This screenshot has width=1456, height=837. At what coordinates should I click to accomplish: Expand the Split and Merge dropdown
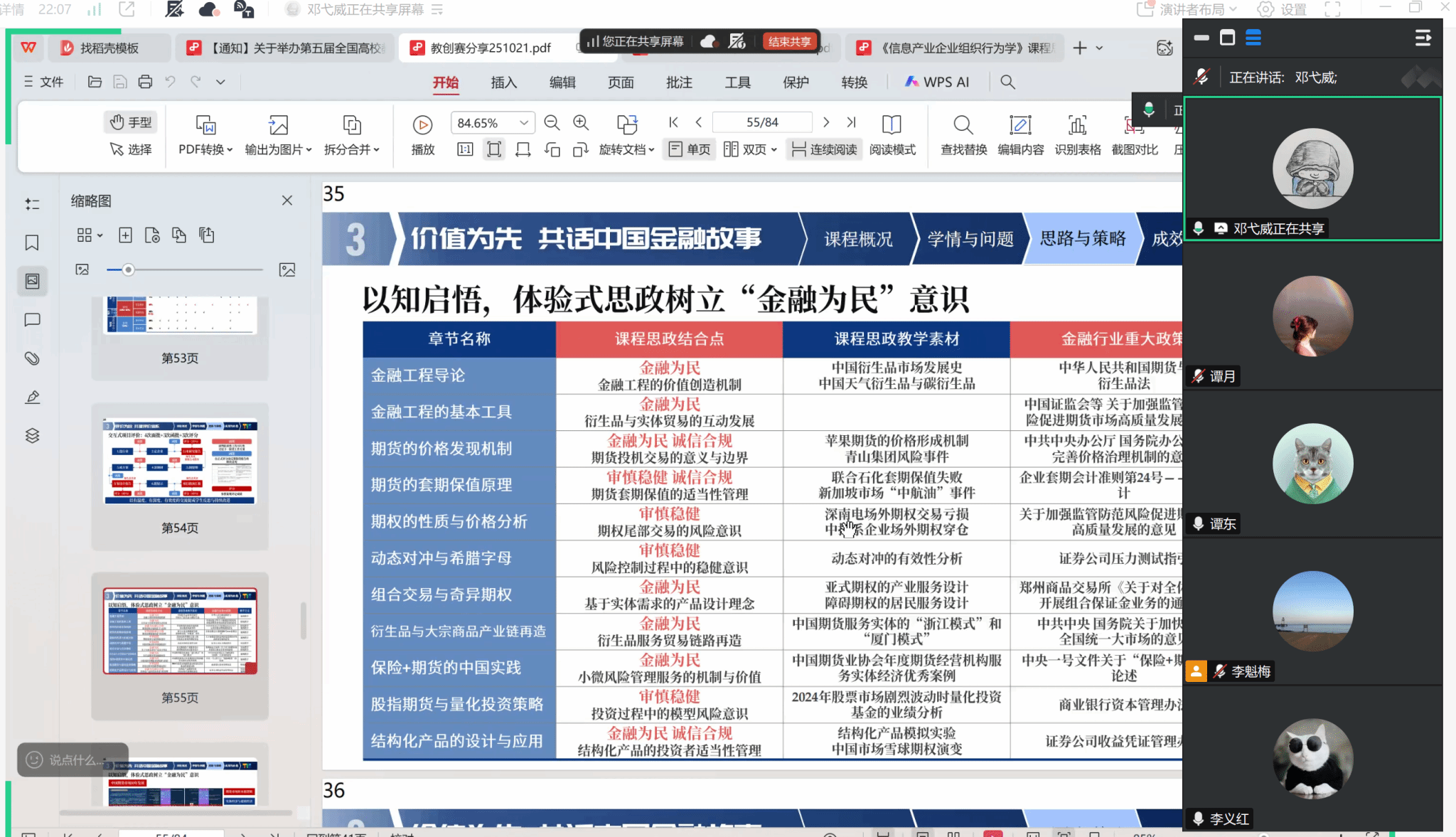click(x=352, y=149)
